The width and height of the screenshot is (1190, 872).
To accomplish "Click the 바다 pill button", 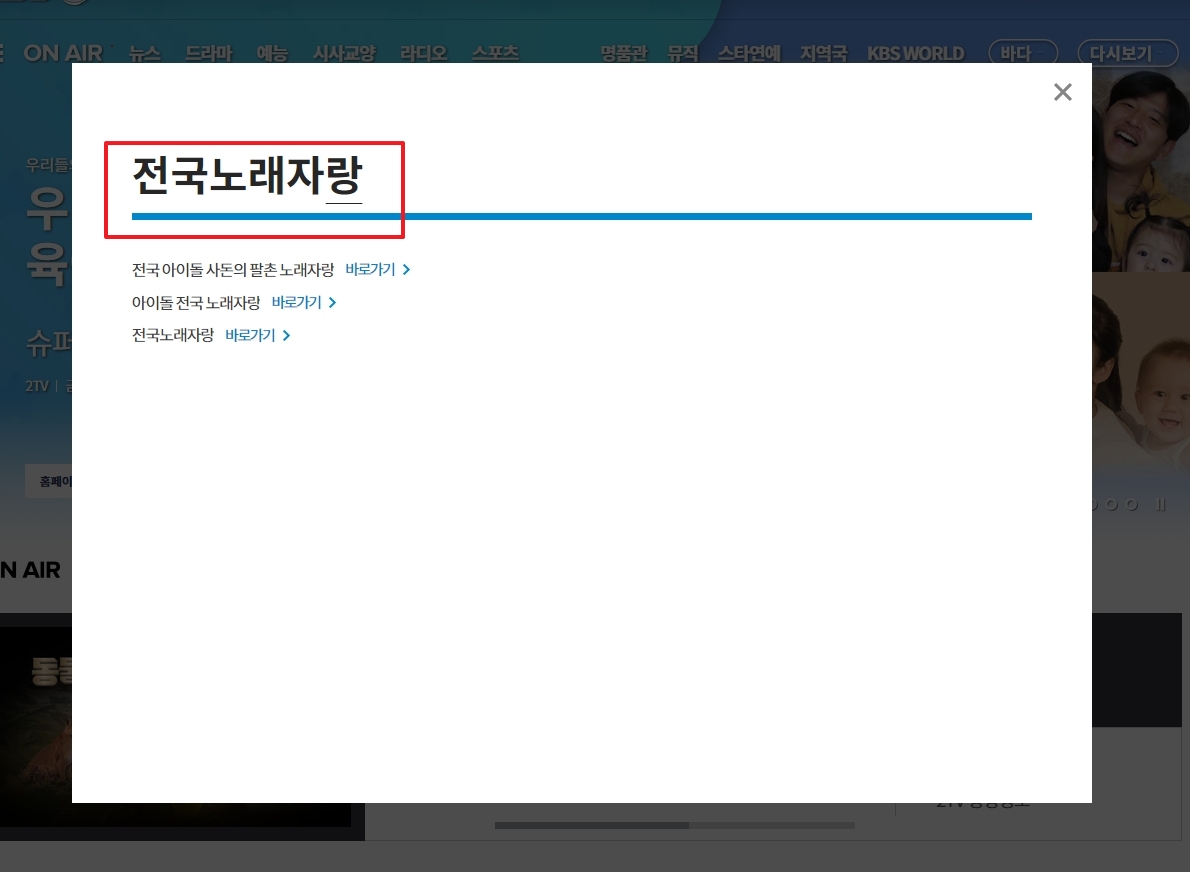I will [1023, 53].
